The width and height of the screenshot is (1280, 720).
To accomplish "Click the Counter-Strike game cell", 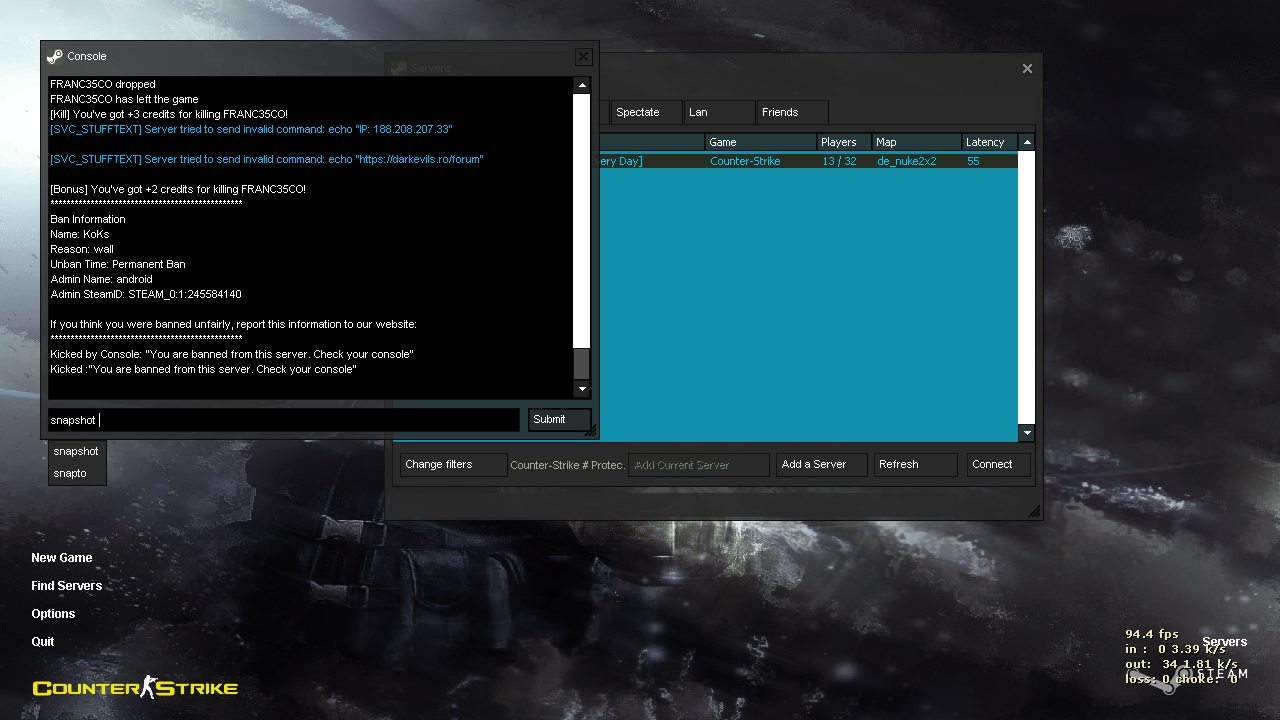I will [x=745, y=161].
